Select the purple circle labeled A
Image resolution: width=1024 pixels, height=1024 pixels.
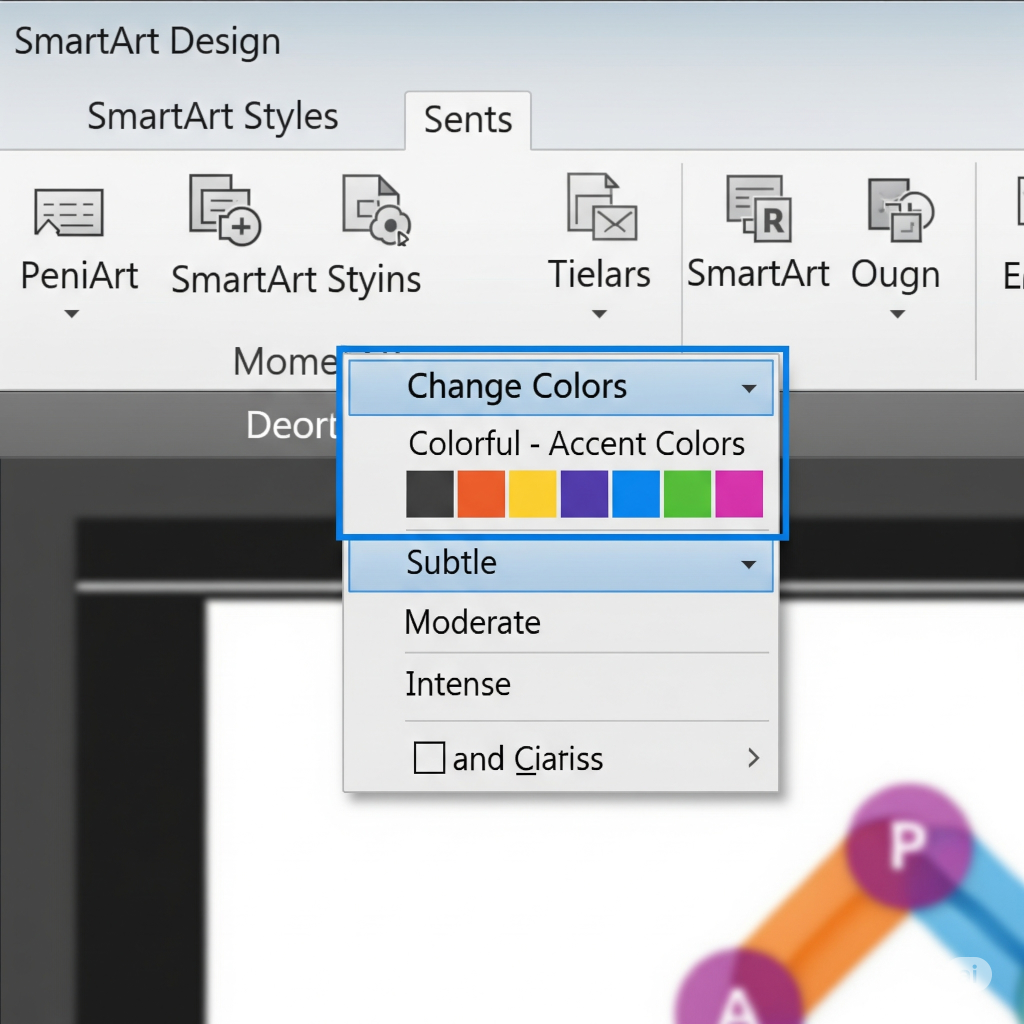[x=736, y=995]
